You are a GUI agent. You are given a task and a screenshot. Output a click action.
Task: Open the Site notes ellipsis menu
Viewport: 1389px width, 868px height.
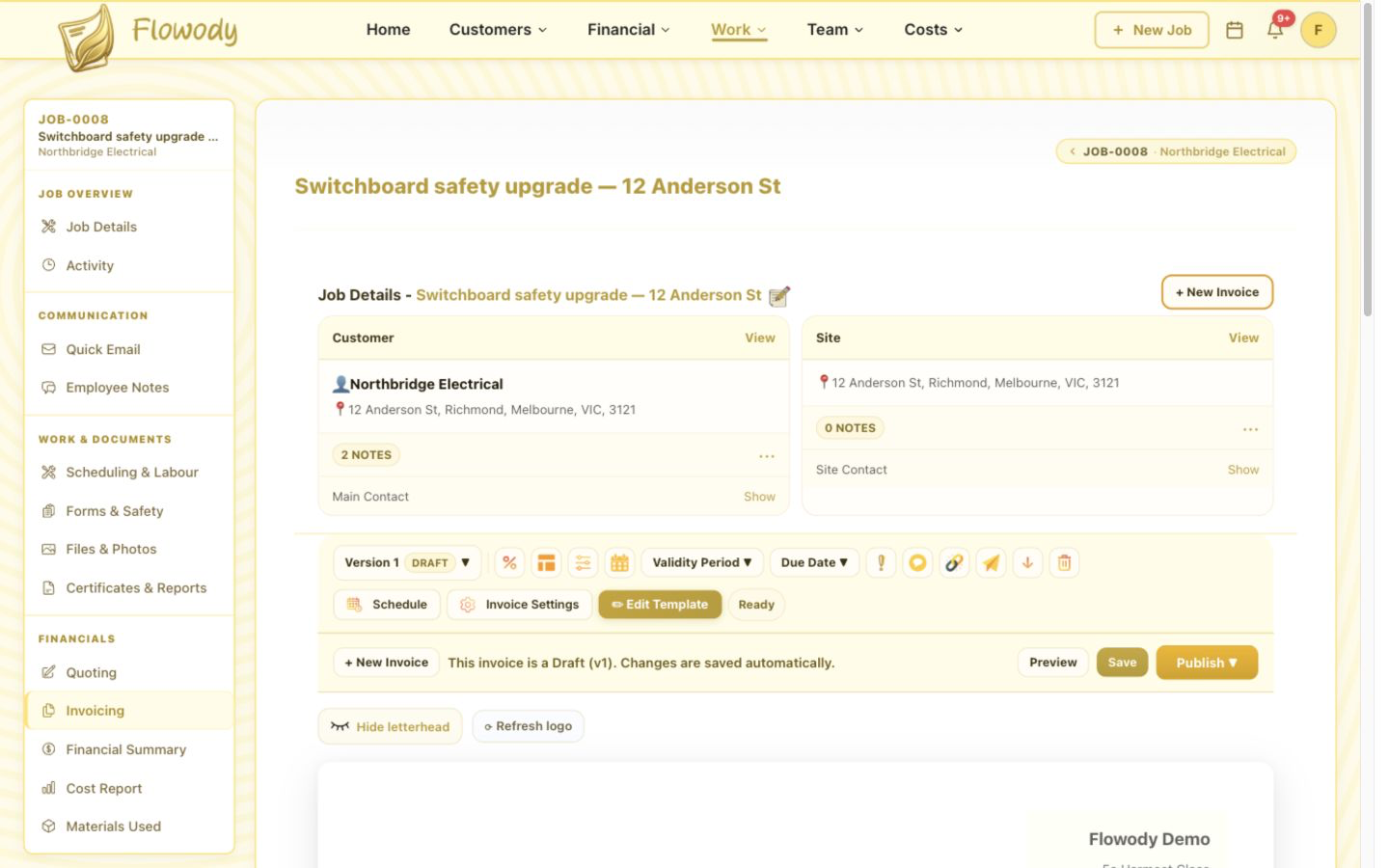point(1251,429)
